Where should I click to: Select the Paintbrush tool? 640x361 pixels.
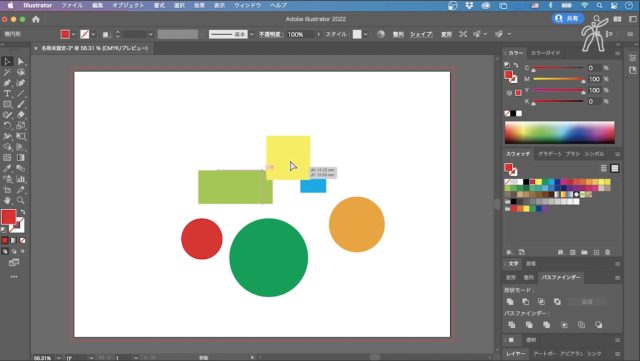pos(21,104)
